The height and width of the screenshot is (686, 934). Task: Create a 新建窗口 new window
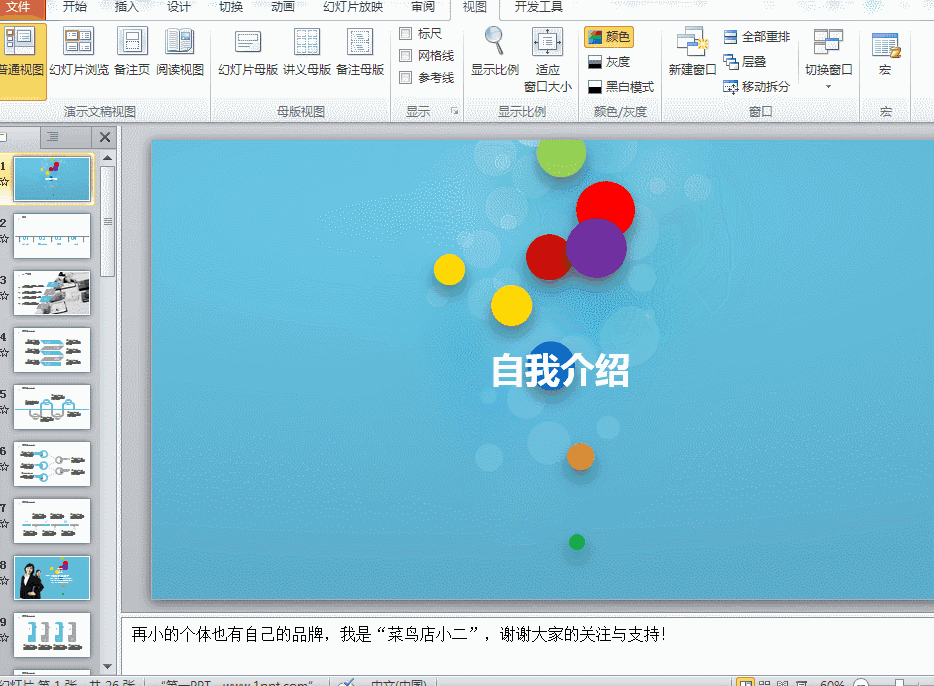(x=692, y=55)
